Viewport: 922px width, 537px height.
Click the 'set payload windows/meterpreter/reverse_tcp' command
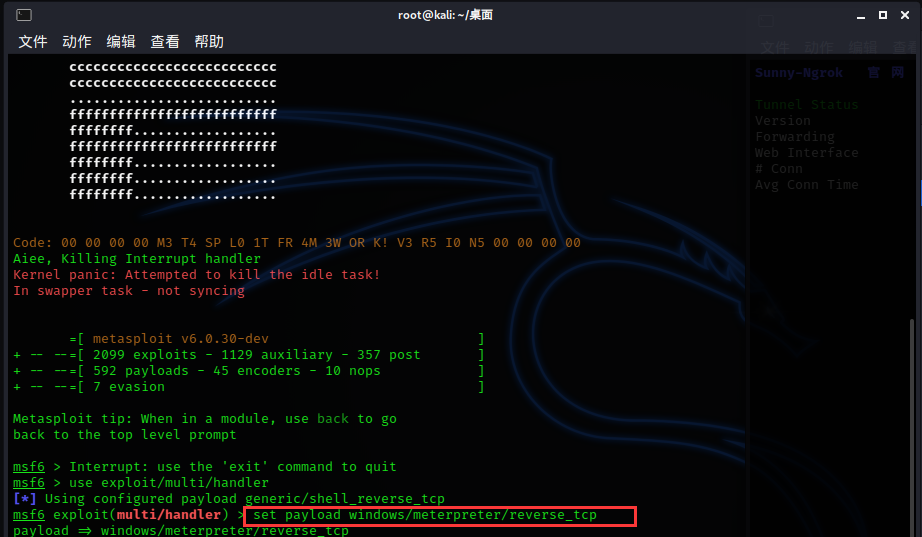point(425,515)
